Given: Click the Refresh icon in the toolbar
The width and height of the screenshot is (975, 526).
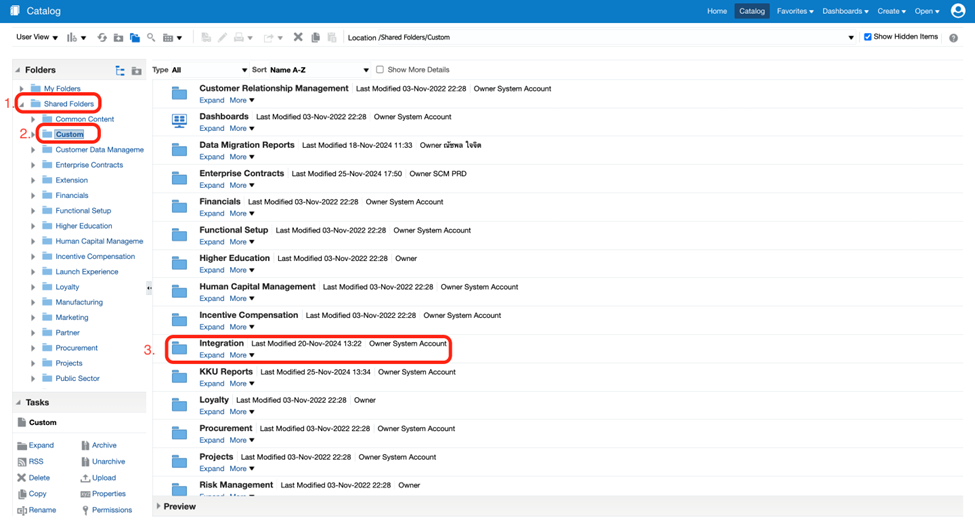Looking at the screenshot, I should (x=102, y=38).
